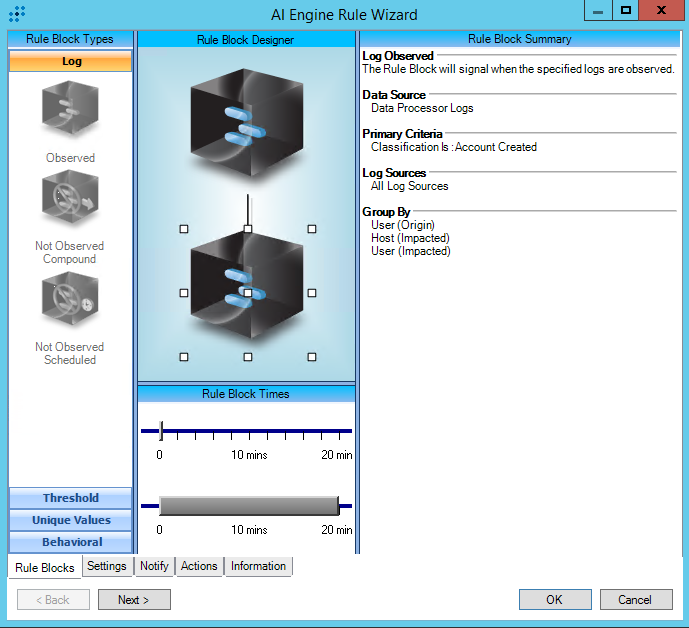689x628 pixels.
Task: Confirm with the OK button
Action: (554, 600)
